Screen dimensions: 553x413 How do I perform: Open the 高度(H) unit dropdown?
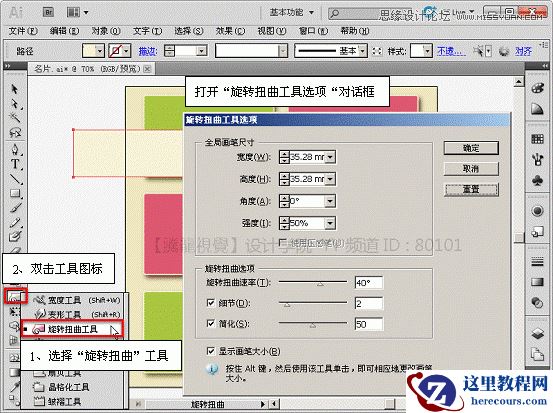coord(330,179)
